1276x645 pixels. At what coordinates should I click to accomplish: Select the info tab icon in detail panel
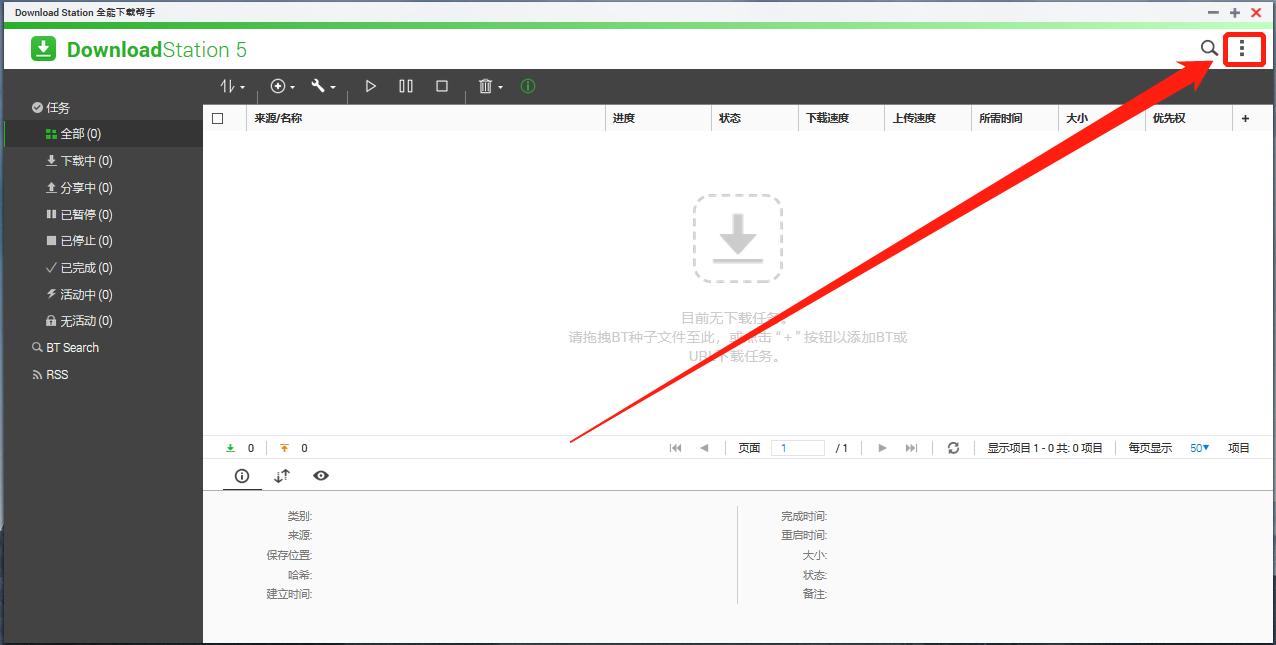(241, 476)
